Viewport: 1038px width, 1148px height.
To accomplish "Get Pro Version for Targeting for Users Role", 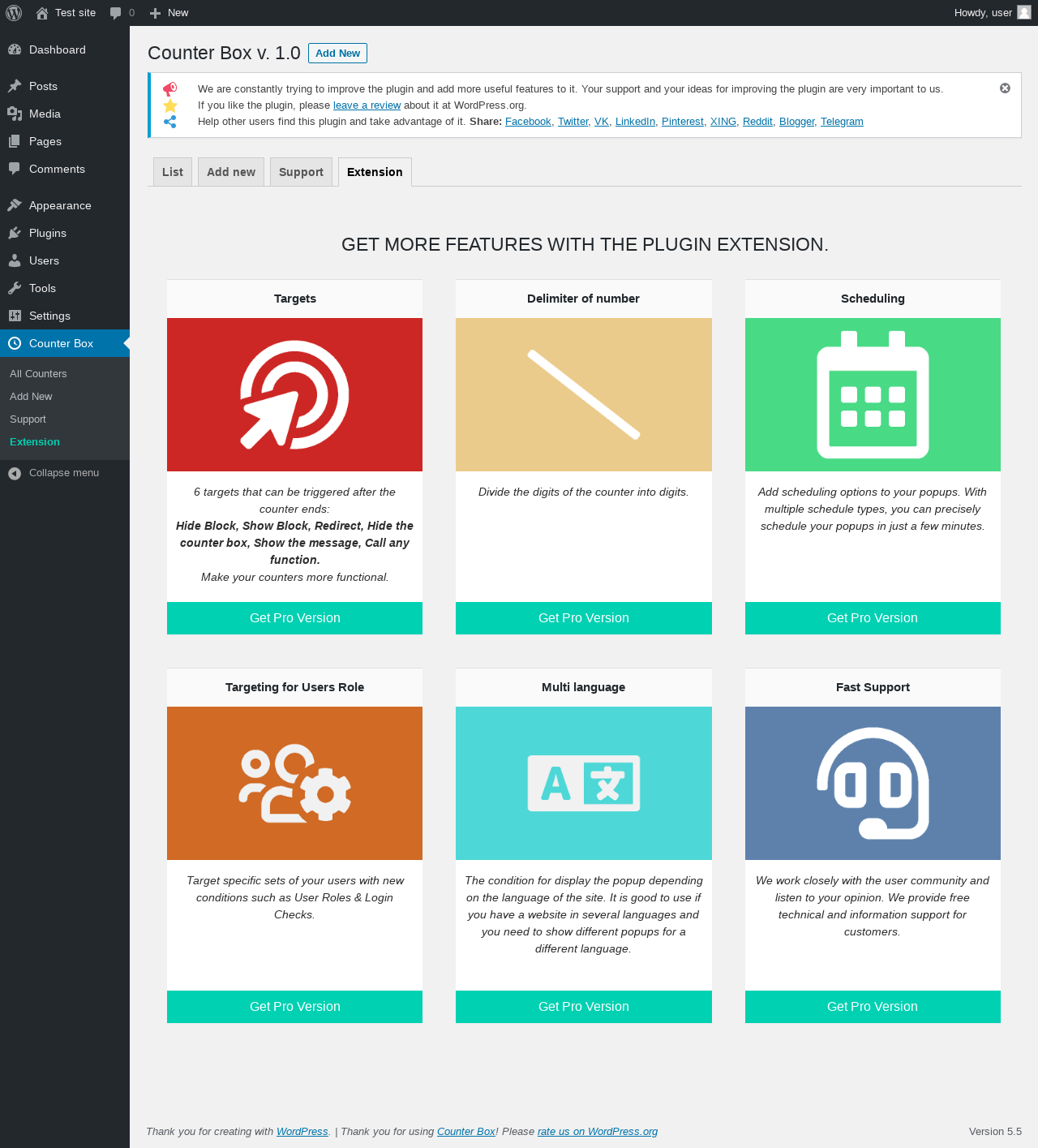I will 294,1007.
